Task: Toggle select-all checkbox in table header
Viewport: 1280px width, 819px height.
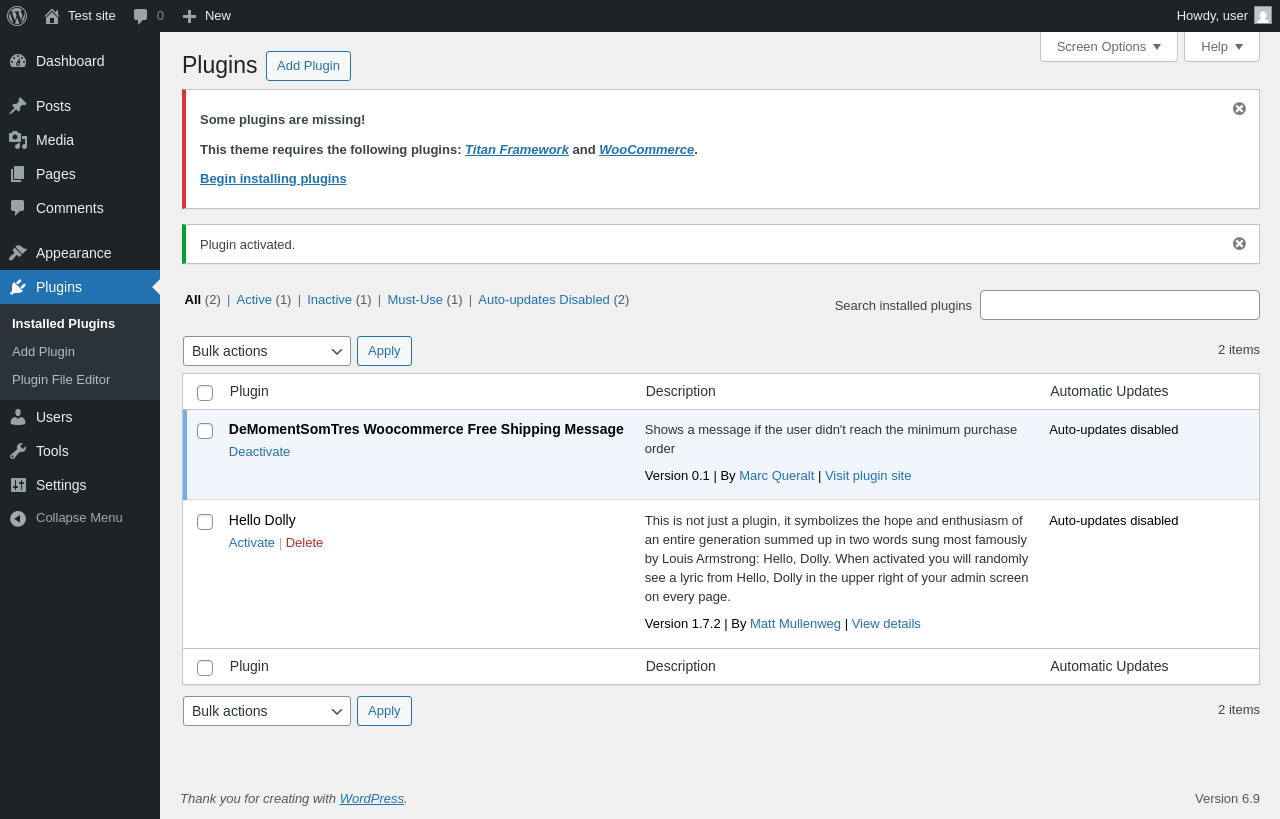Action: coord(205,393)
